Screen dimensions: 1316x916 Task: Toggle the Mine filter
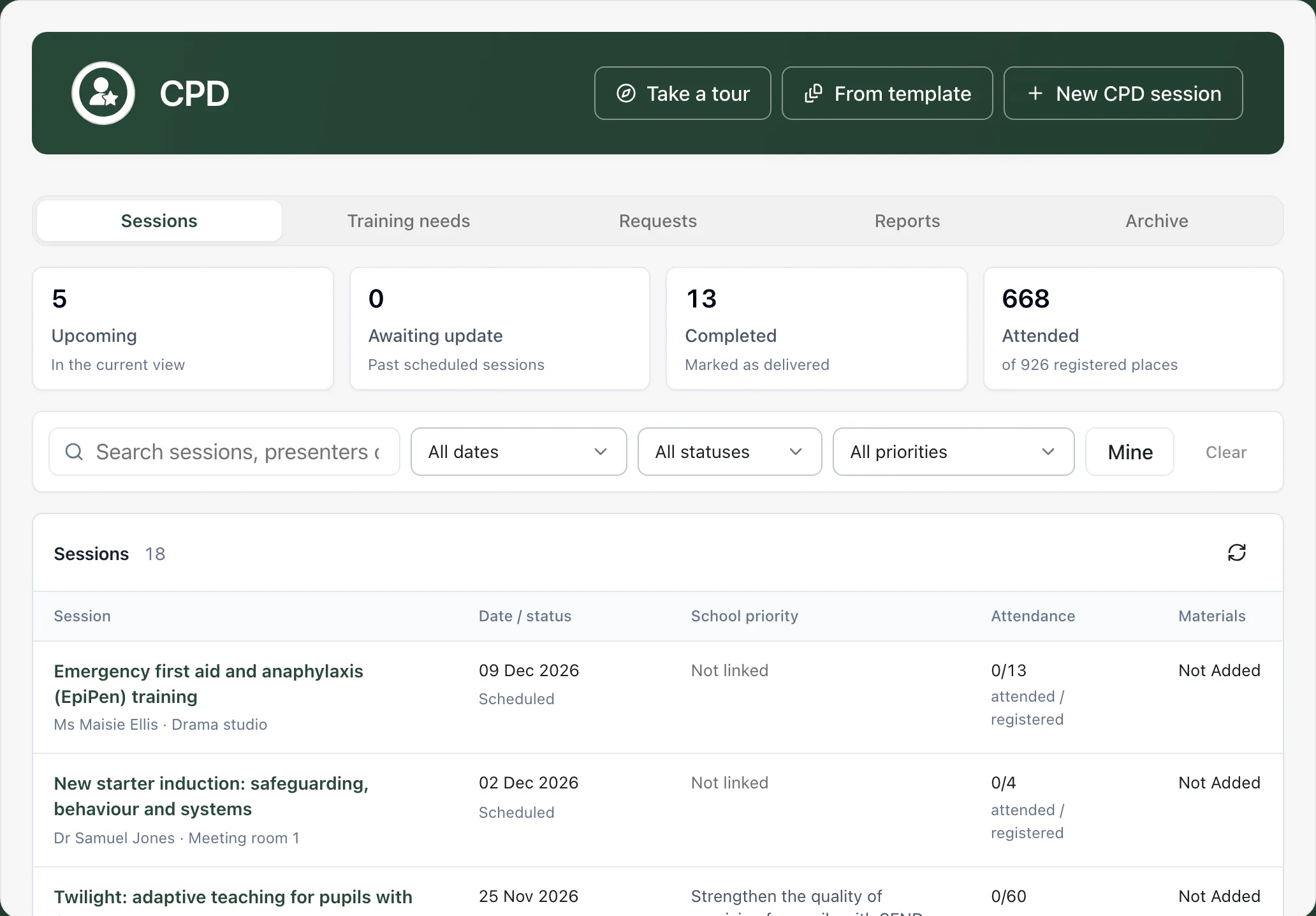click(1130, 452)
